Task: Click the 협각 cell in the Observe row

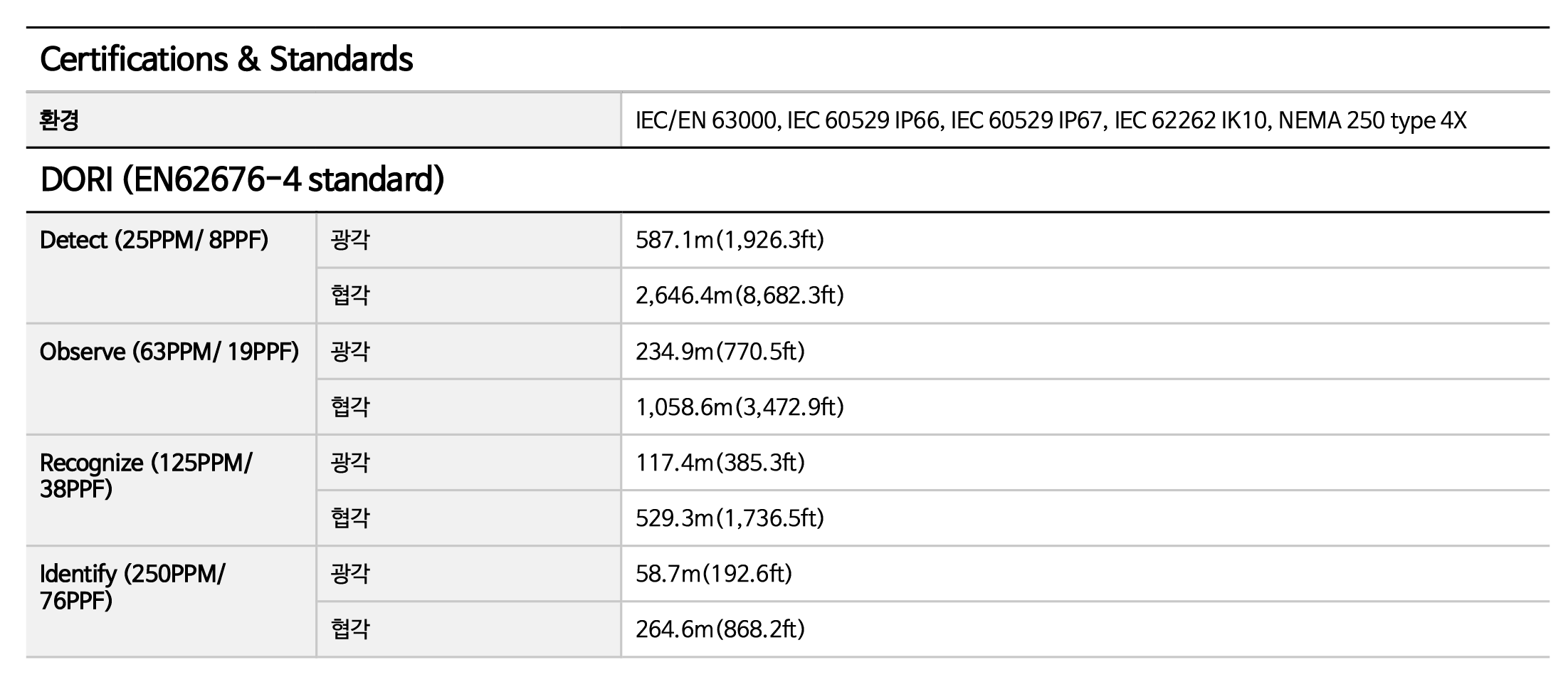Action: pos(350,407)
